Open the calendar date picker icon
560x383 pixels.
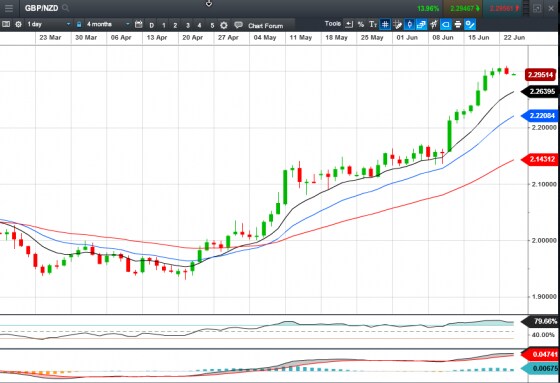click(139, 24)
